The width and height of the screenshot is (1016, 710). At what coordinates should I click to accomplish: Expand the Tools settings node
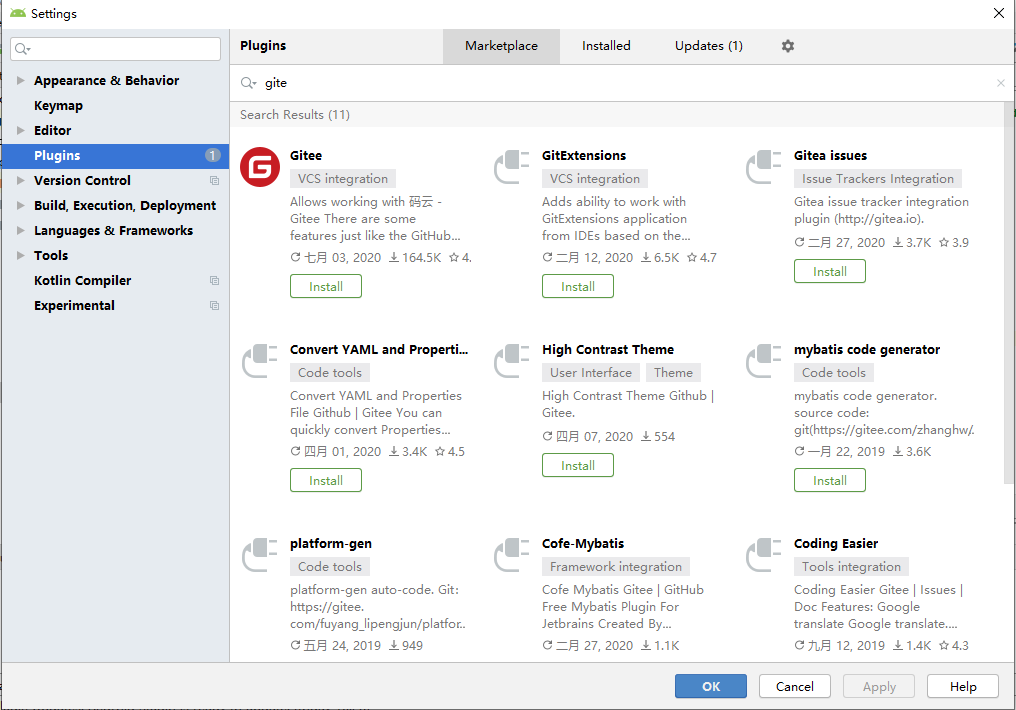pyautogui.click(x=21, y=255)
